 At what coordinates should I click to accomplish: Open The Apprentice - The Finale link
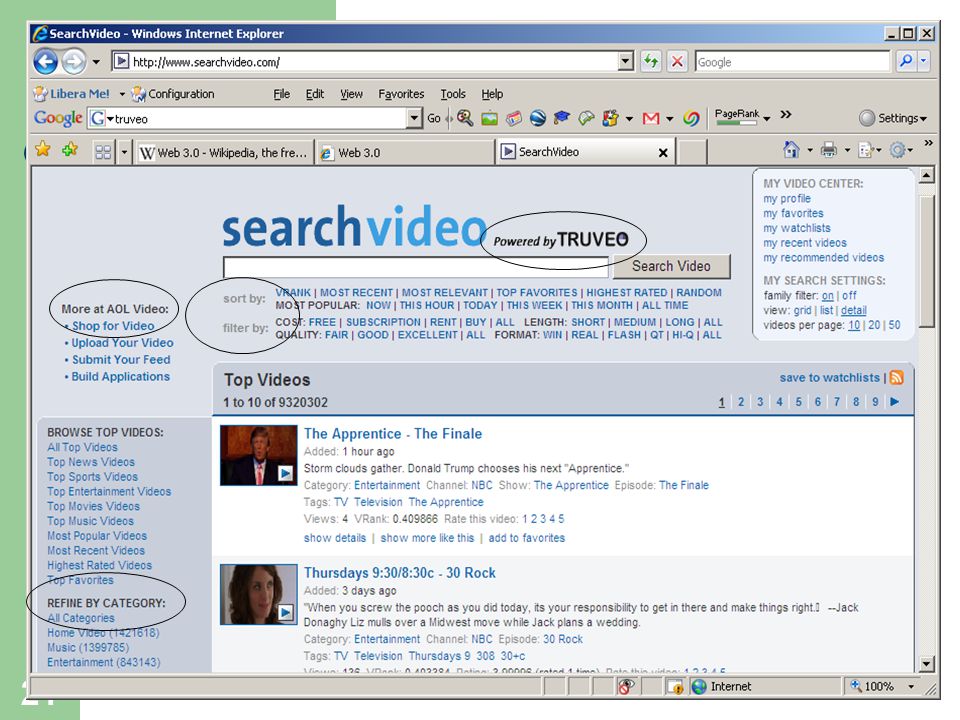pyautogui.click(x=393, y=433)
